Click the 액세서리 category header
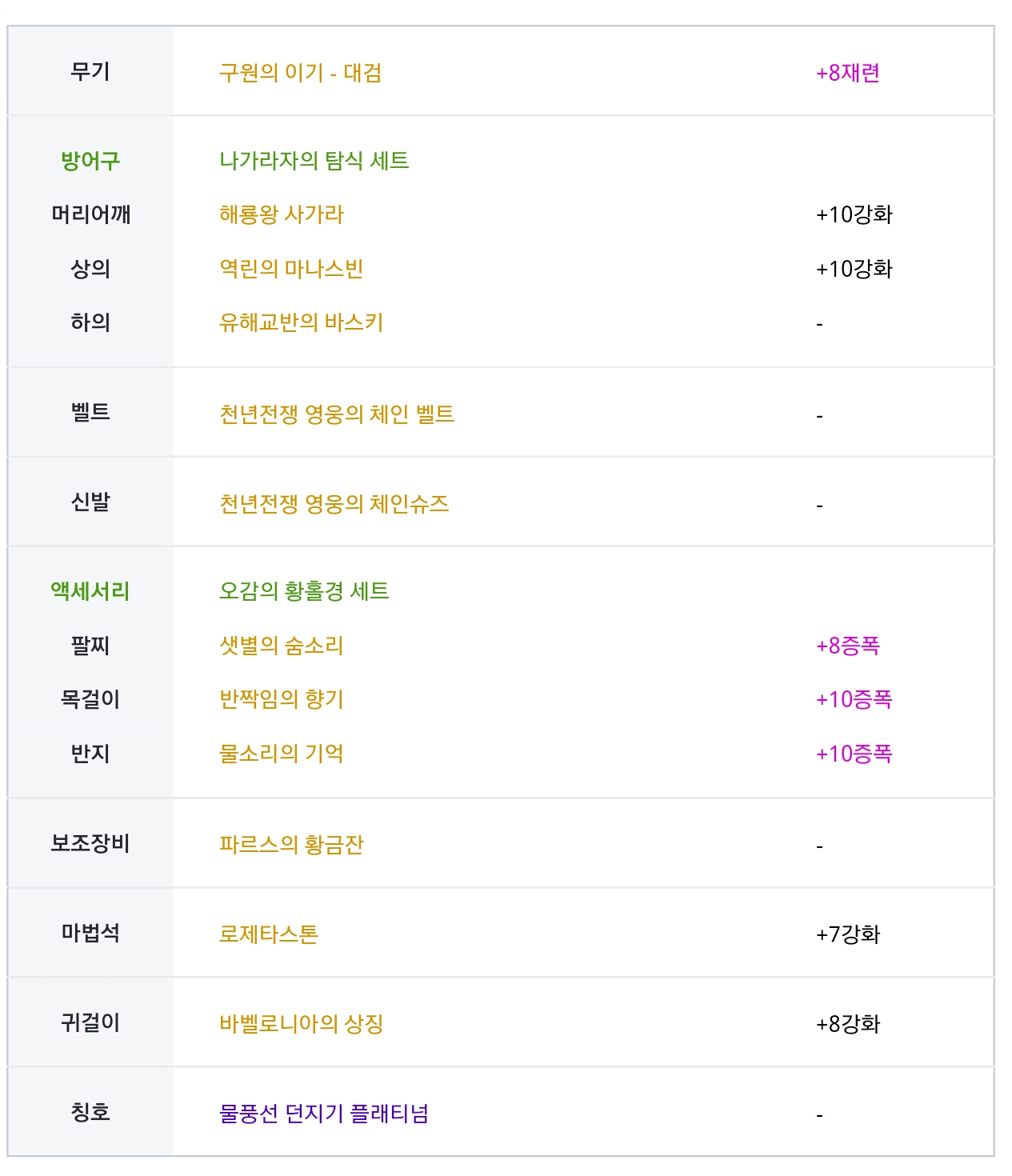The image size is (1012, 1176). tap(90, 591)
